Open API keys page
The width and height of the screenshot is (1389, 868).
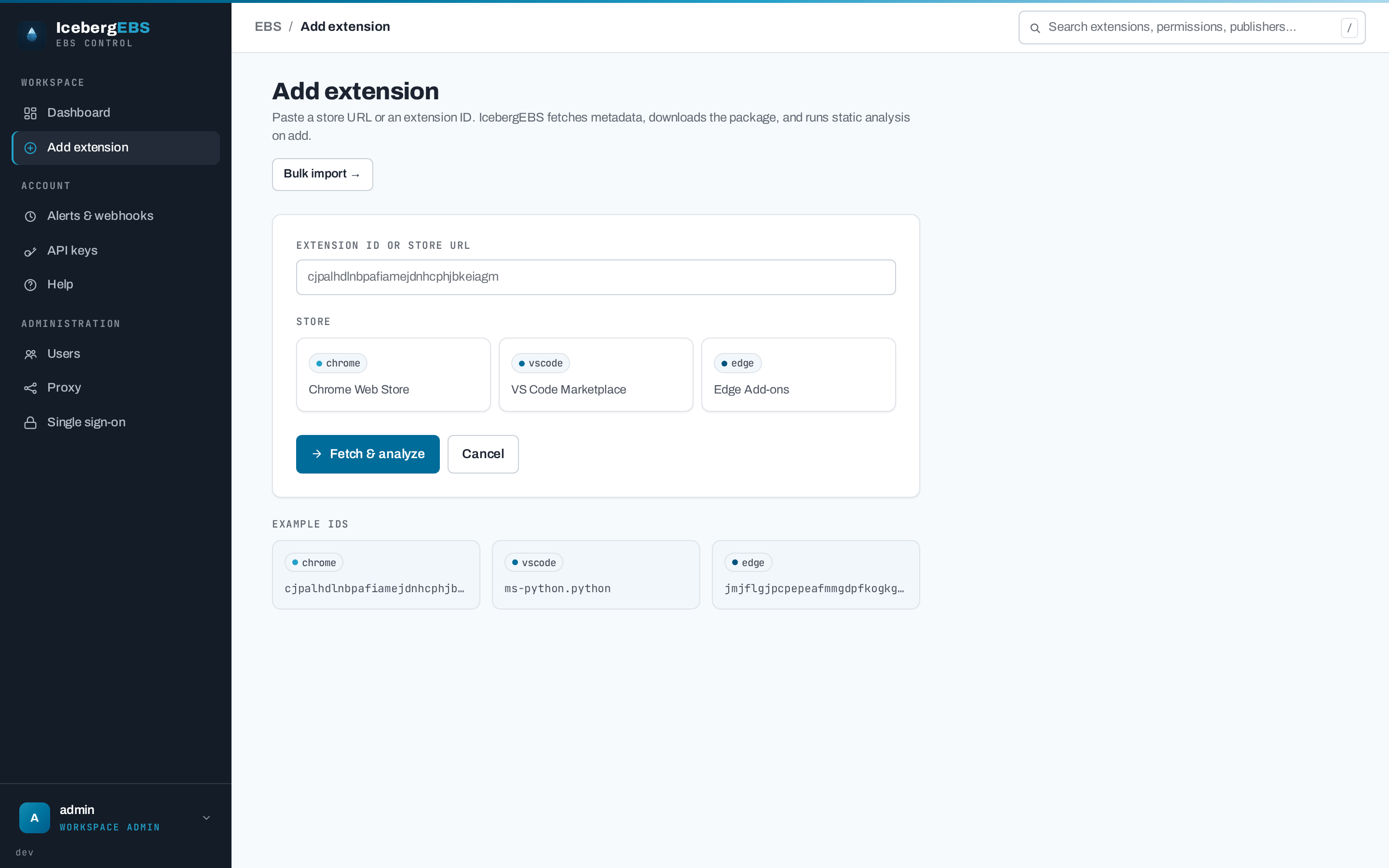coord(115,251)
